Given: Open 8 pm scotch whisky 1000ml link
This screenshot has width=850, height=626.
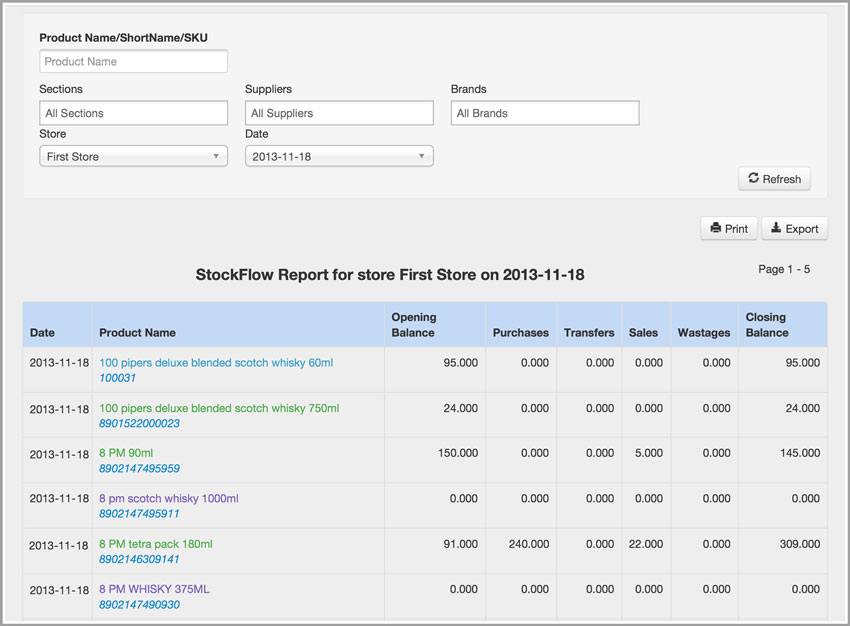Looking at the screenshot, I should pyautogui.click(x=169, y=499).
